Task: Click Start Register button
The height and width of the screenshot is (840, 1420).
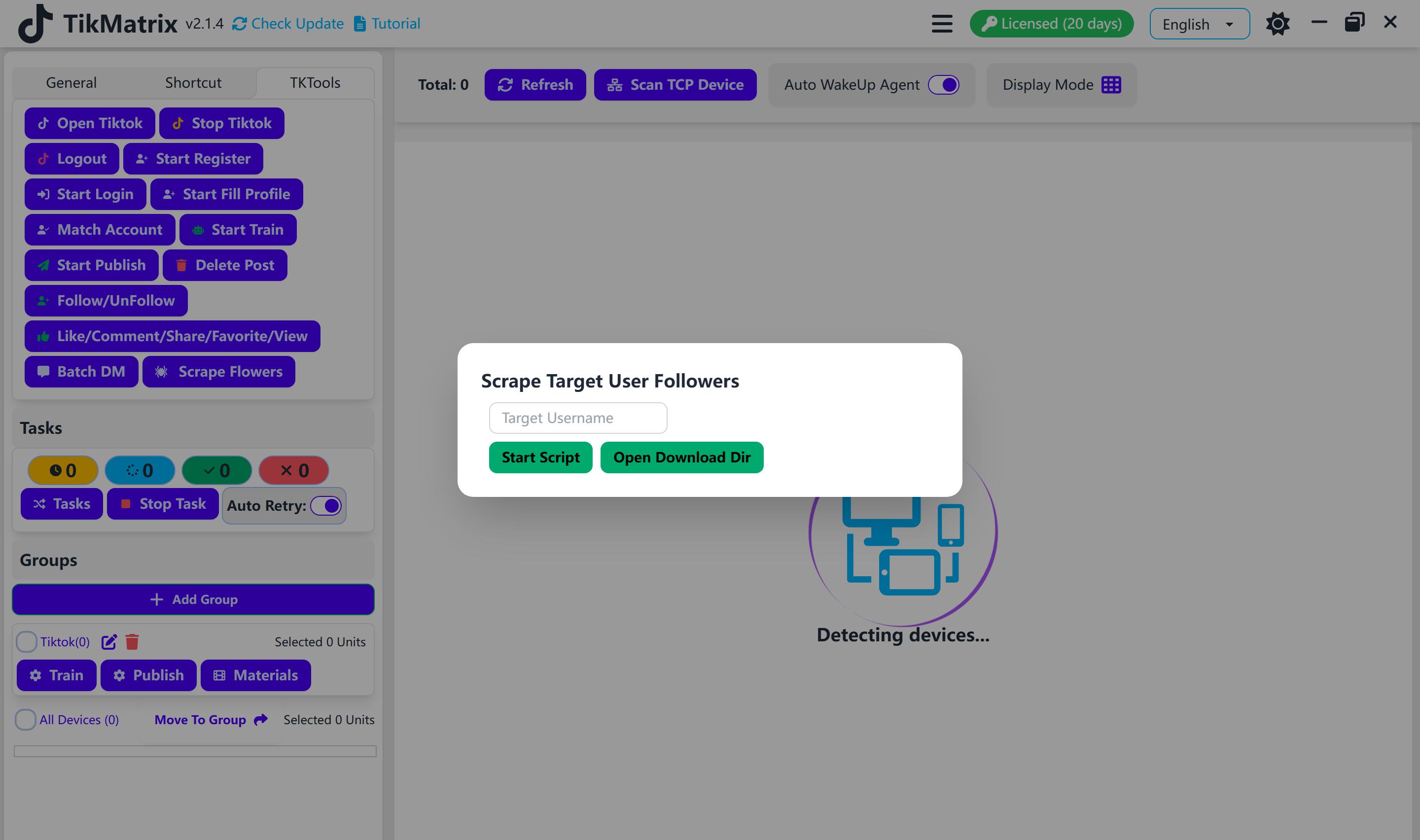Action: coord(193,159)
